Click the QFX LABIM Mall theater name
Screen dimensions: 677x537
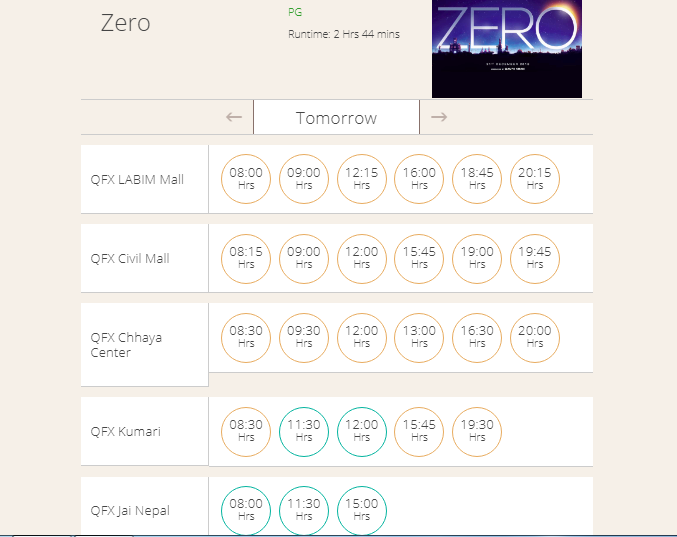pyautogui.click(x=137, y=179)
